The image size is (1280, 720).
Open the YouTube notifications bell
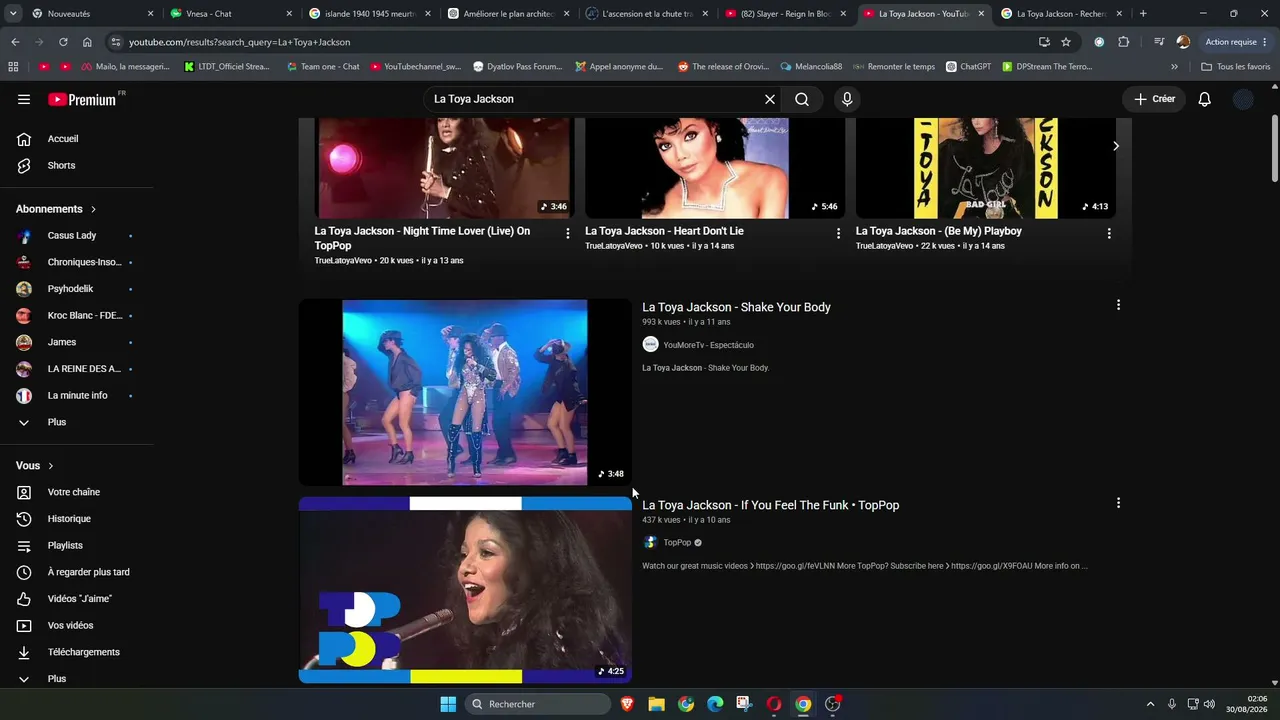tap(1205, 99)
